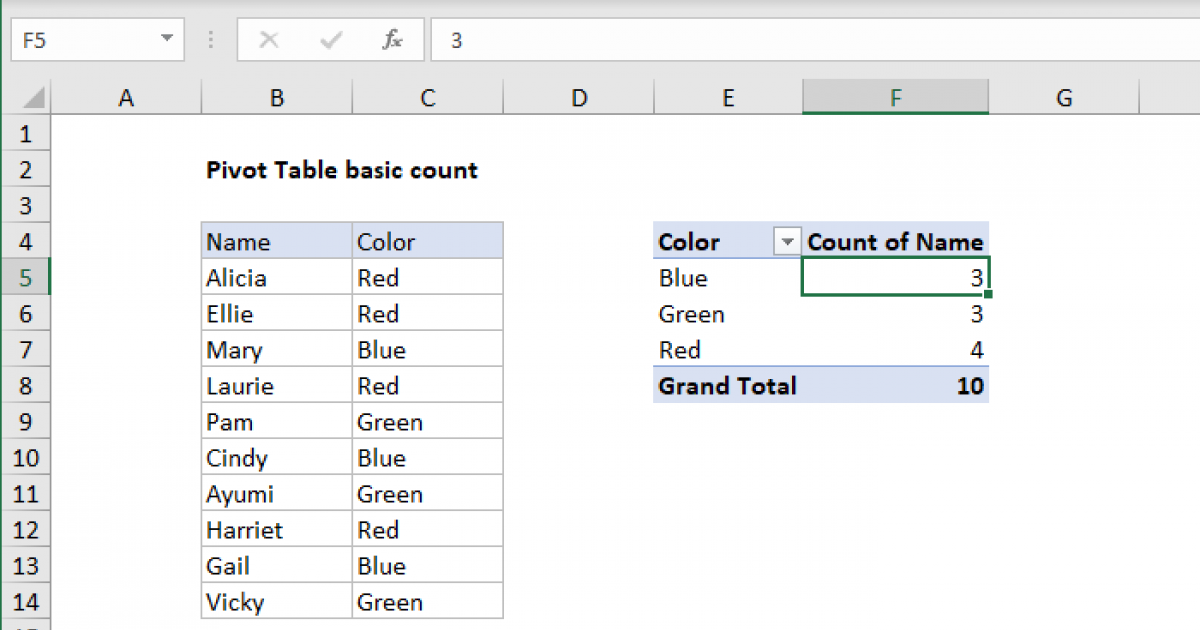
Task: Click the Enter checkmark formula bar icon
Action: pos(330,40)
